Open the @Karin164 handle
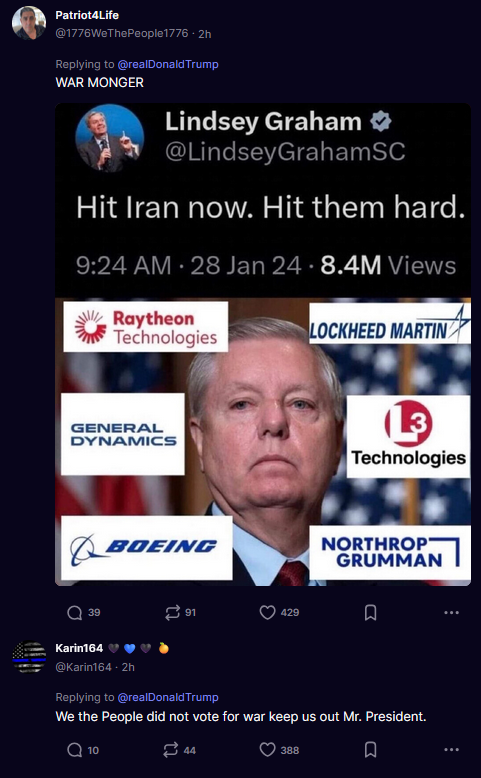Image resolution: width=481 pixels, height=778 pixels. pyautogui.click(x=83, y=667)
